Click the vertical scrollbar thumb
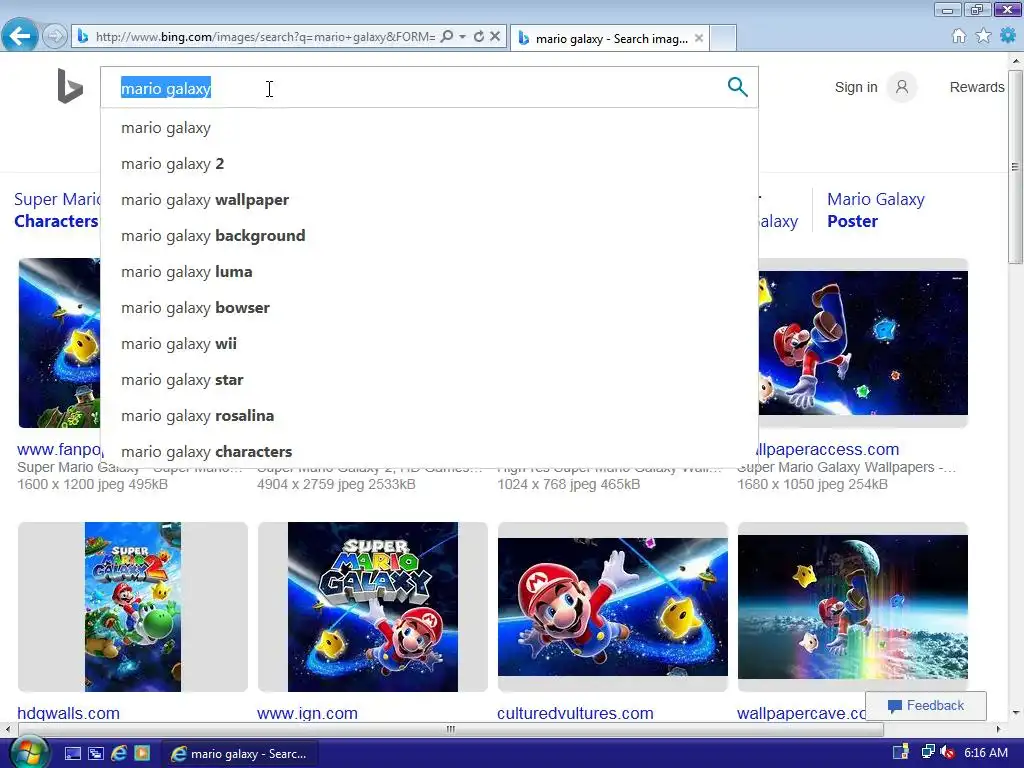 [1016, 166]
